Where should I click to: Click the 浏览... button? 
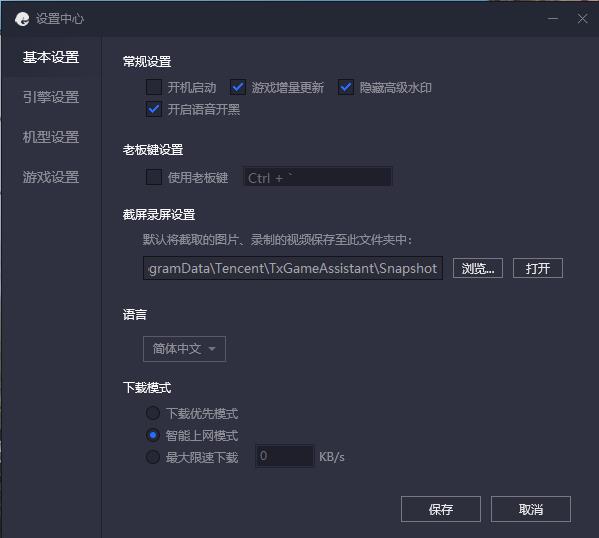(x=478, y=268)
